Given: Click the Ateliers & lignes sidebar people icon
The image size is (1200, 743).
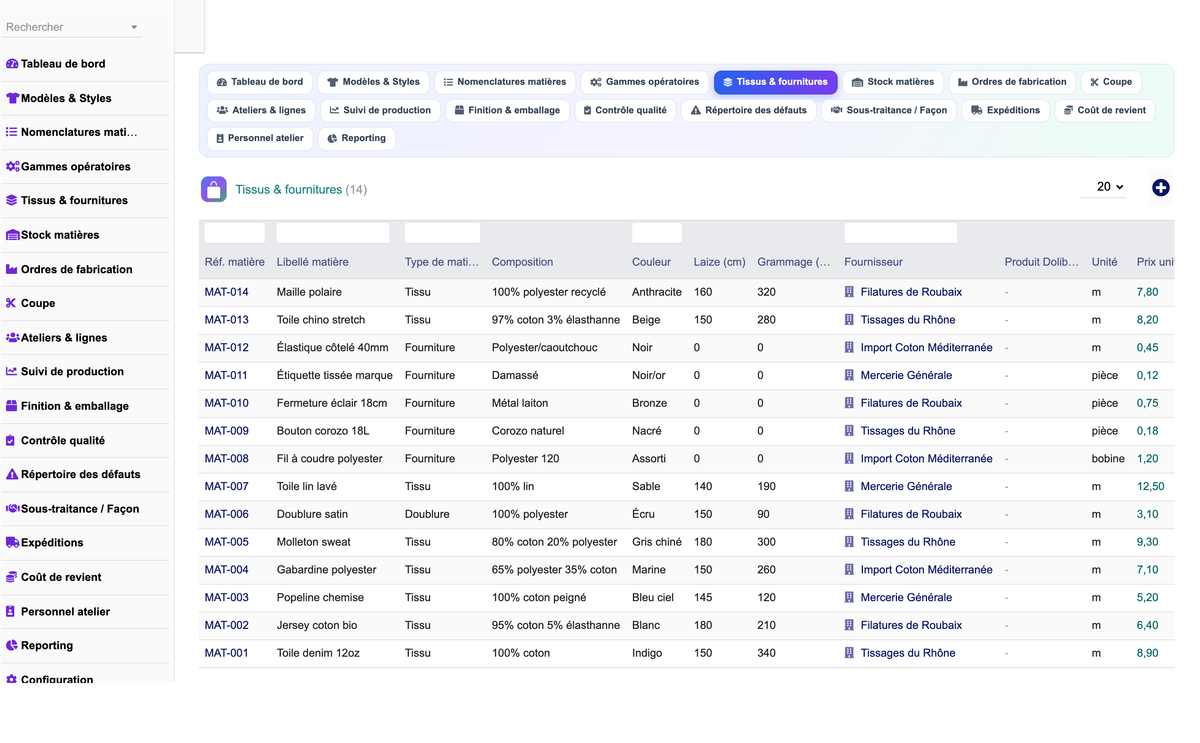Looking at the screenshot, I should click(x=12, y=338).
